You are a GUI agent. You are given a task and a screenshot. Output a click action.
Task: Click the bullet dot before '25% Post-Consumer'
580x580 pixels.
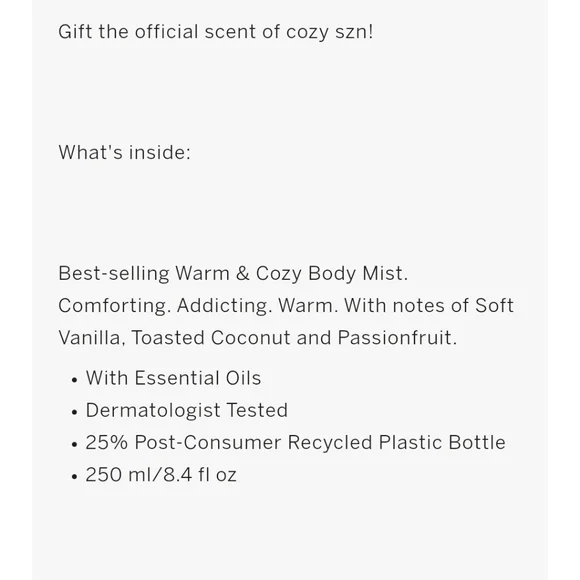click(75, 444)
